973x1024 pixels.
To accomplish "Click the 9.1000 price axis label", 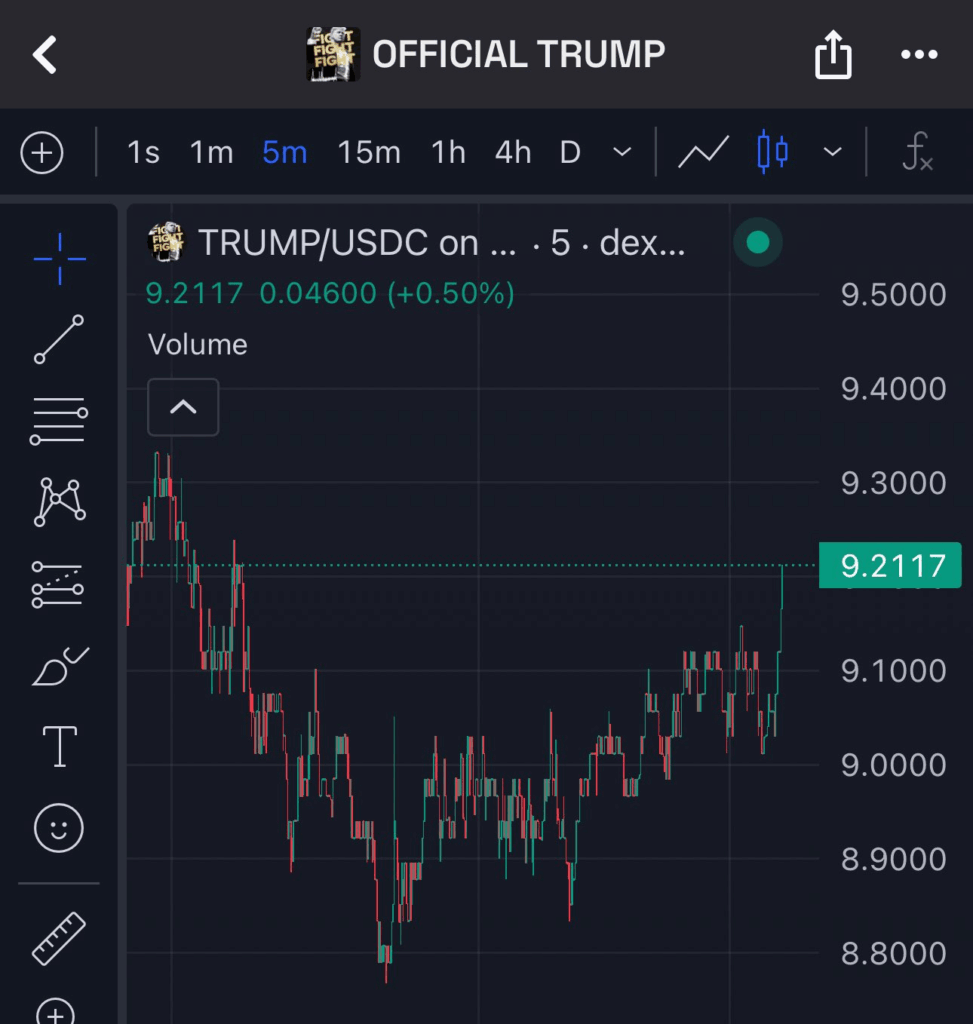I will click(893, 671).
